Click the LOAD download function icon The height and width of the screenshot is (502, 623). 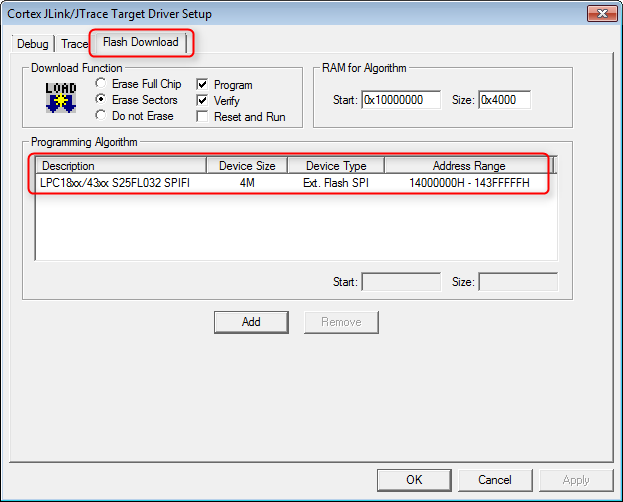[x=61, y=99]
